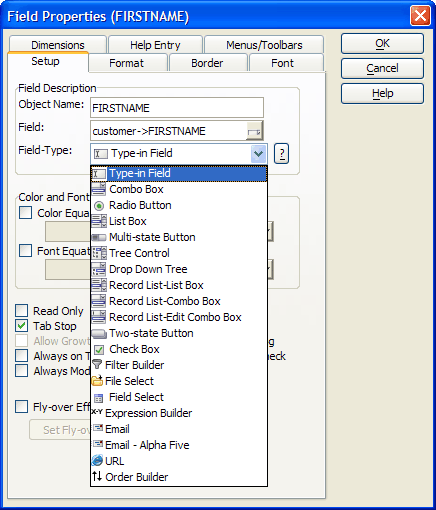Uncheck the Tab Stop checkbox
The height and width of the screenshot is (510, 436).
click(x=22, y=326)
